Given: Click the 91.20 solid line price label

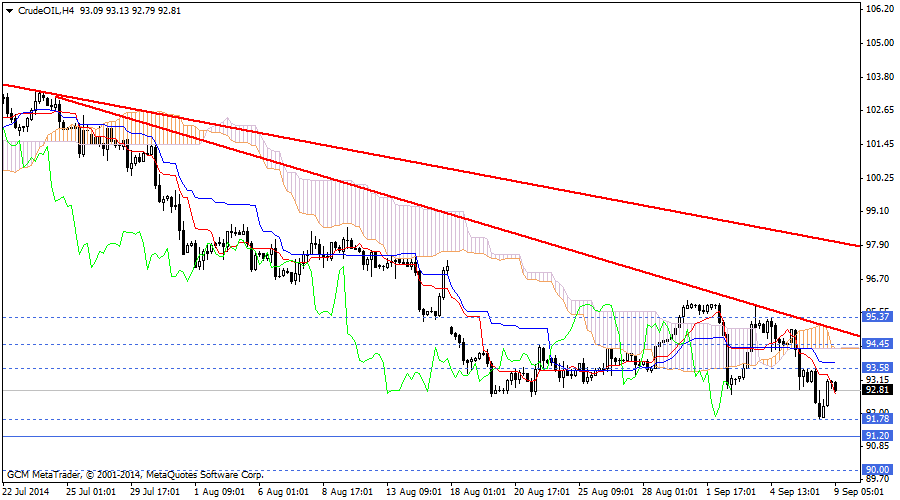Looking at the screenshot, I should (878, 436).
